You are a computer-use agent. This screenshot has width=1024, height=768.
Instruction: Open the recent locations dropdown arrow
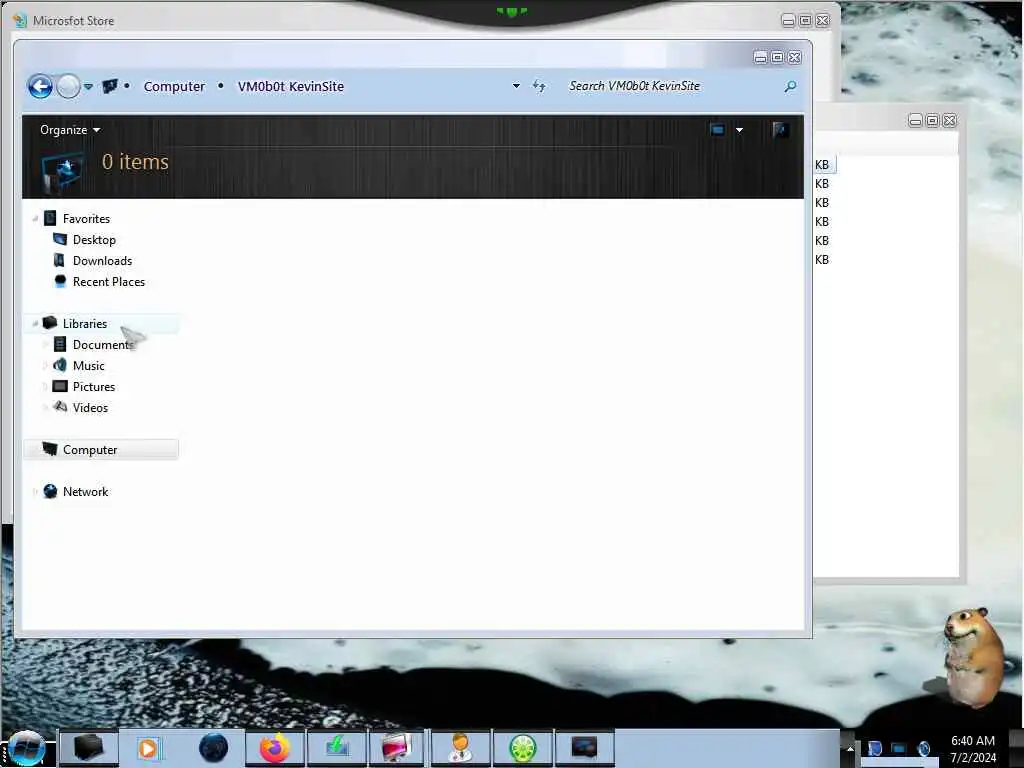(x=88, y=86)
